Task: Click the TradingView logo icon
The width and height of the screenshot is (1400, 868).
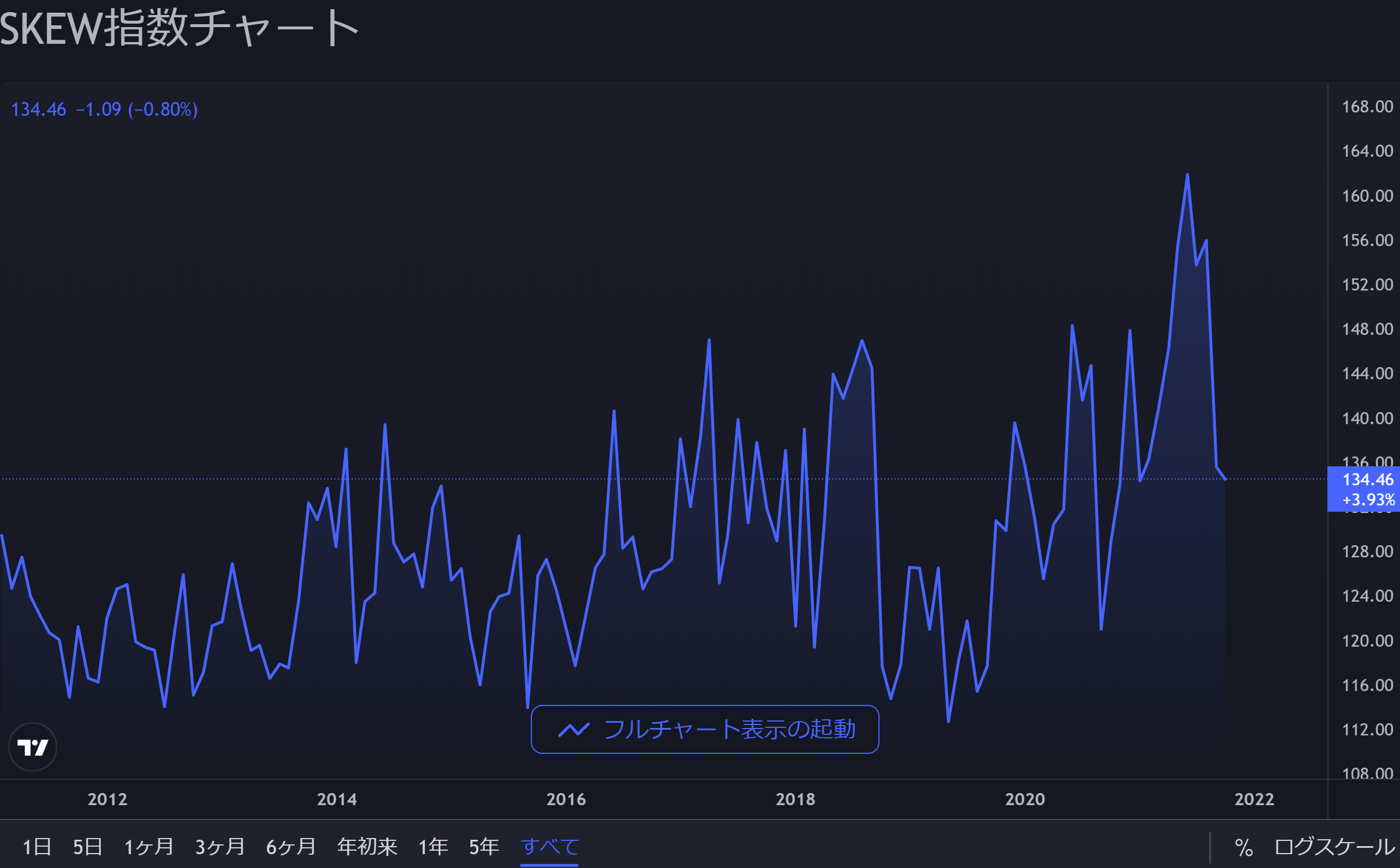Action: pyautogui.click(x=33, y=747)
